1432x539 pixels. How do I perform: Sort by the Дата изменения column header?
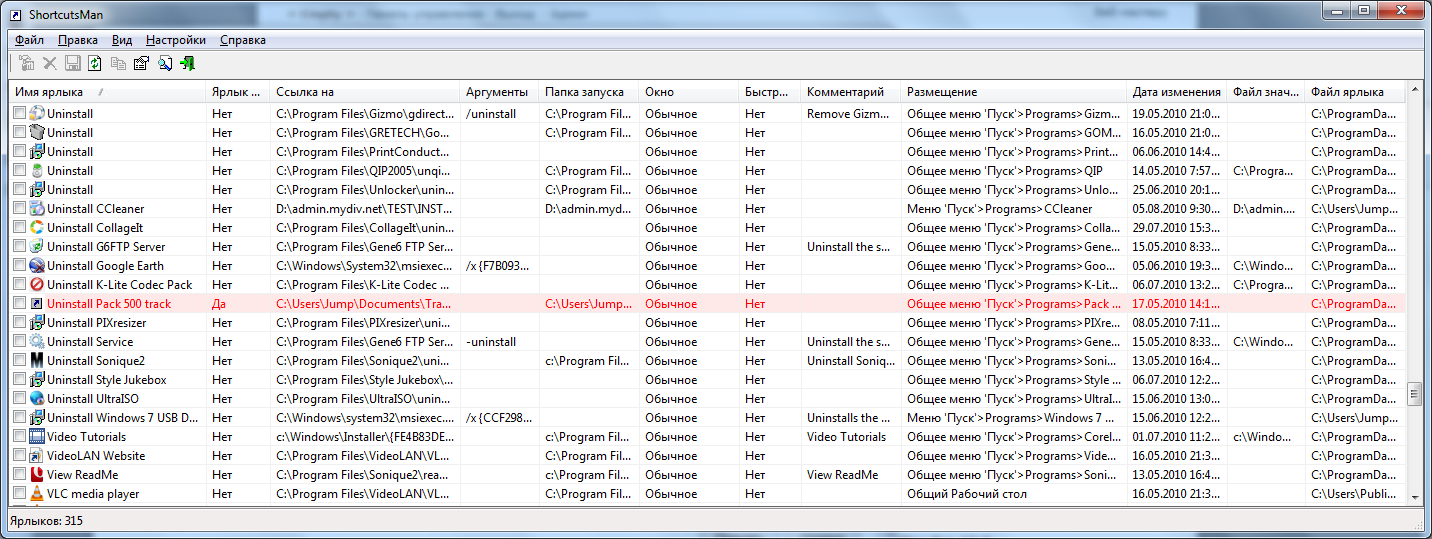point(1177,92)
